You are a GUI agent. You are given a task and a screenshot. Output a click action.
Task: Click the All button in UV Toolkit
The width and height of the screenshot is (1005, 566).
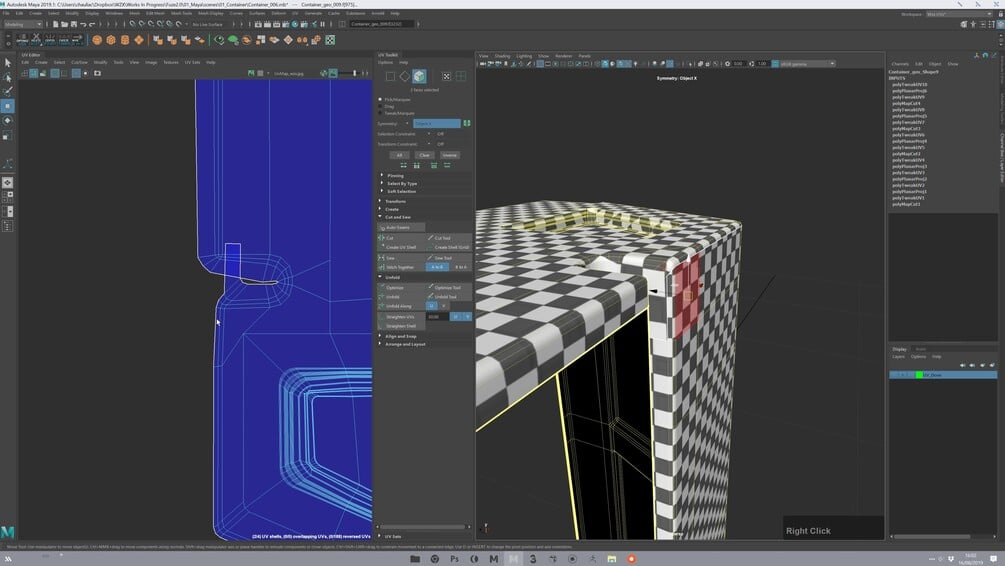coord(399,155)
